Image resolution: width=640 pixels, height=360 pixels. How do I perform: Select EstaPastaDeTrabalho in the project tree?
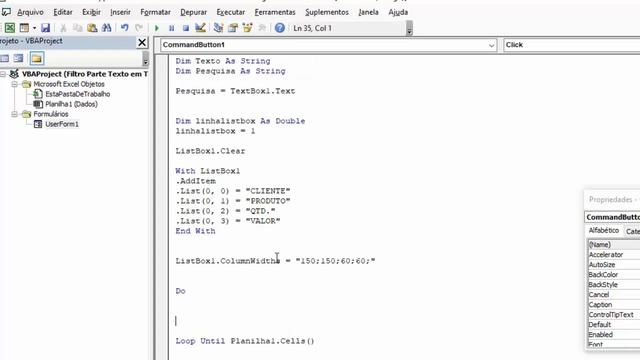click(x=78, y=94)
